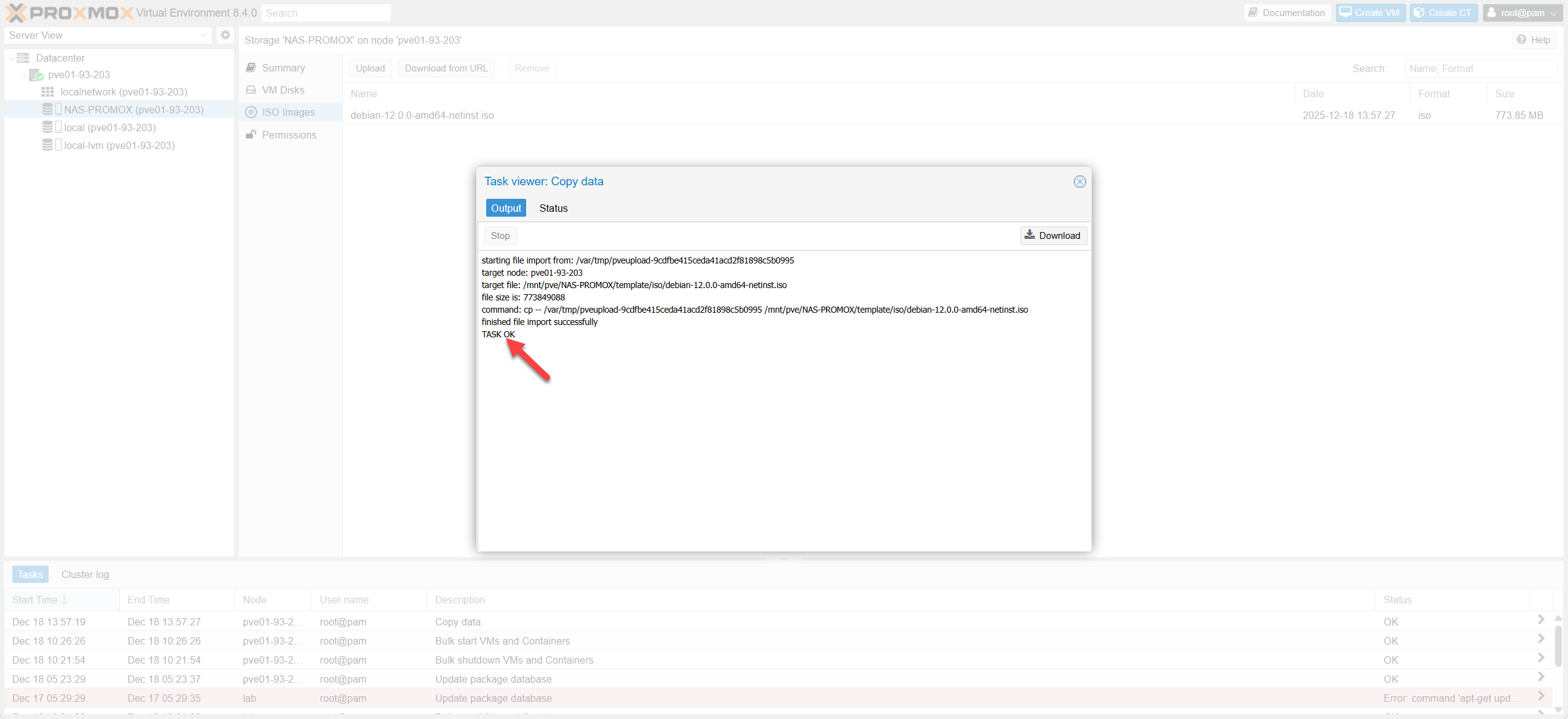Open the root@pam user menu
Screen dimensions: 1568x719
[1522, 13]
